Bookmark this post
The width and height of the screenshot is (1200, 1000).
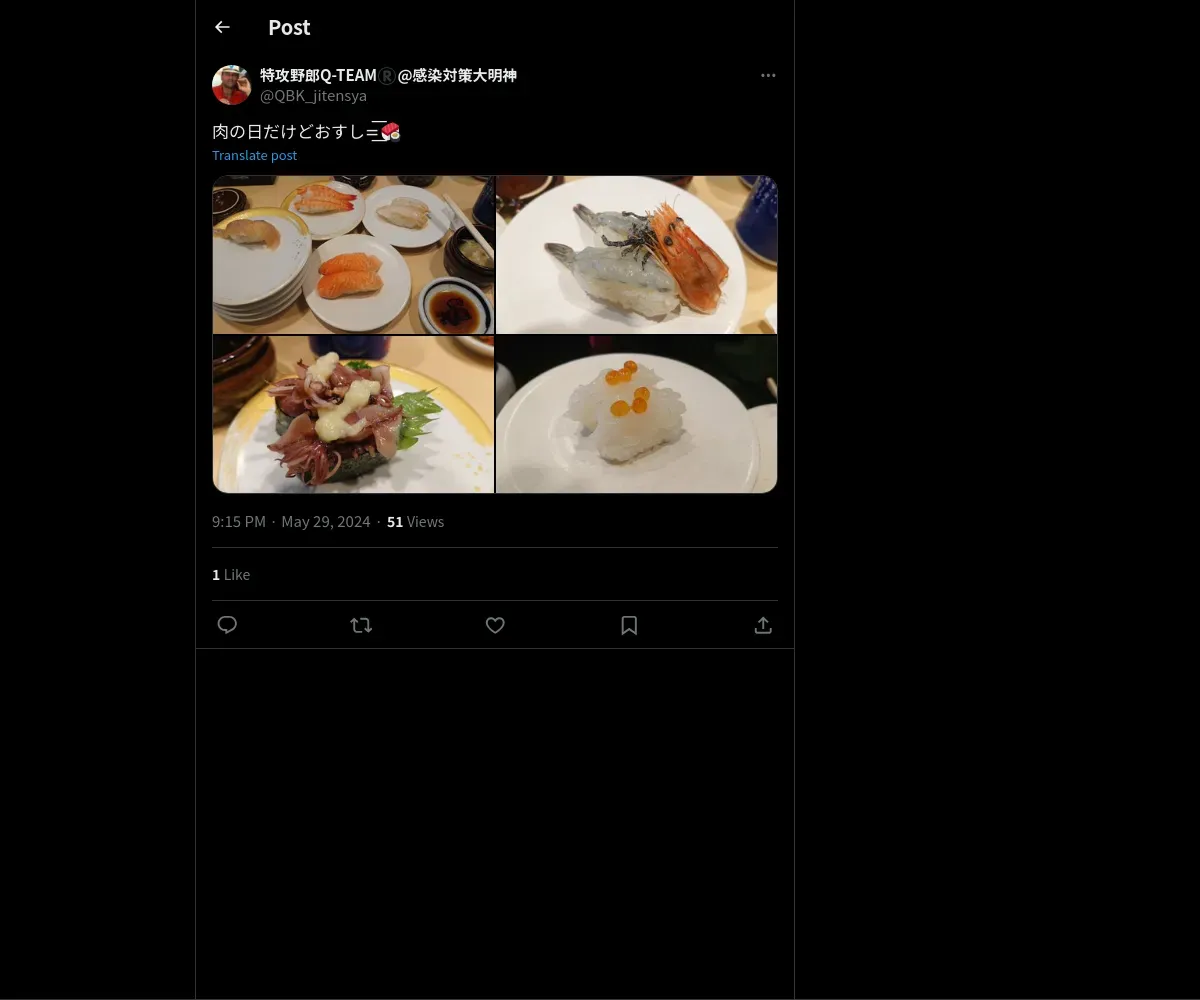pyautogui.click(x=629, y=625)
